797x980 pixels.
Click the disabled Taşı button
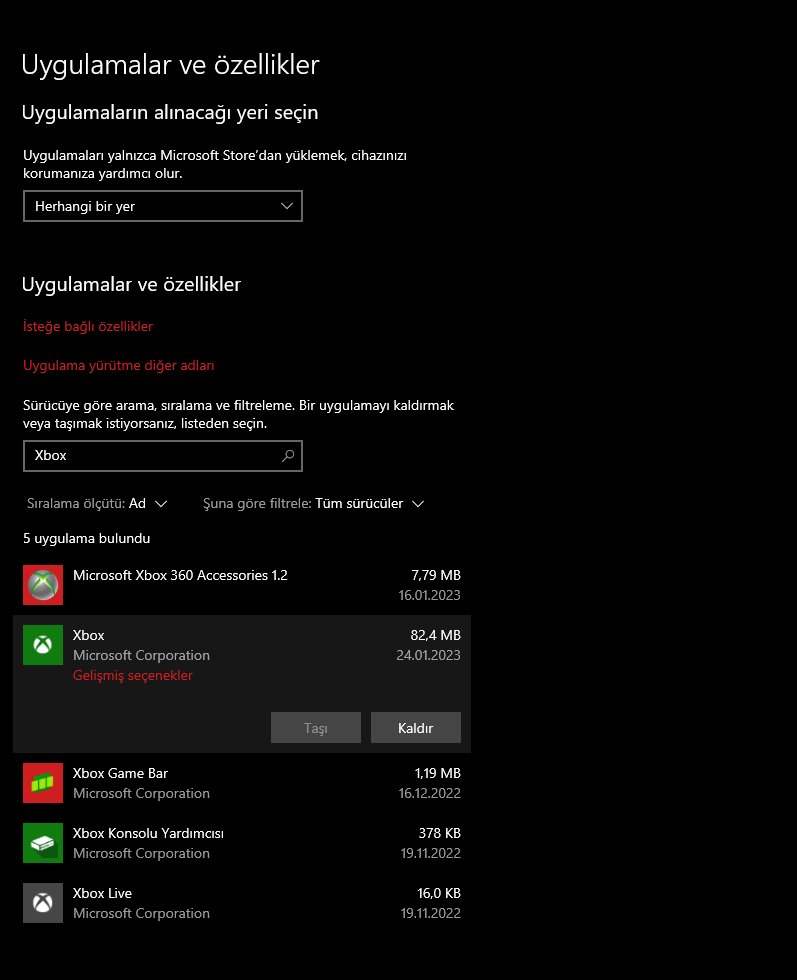[x=316, y=728]
